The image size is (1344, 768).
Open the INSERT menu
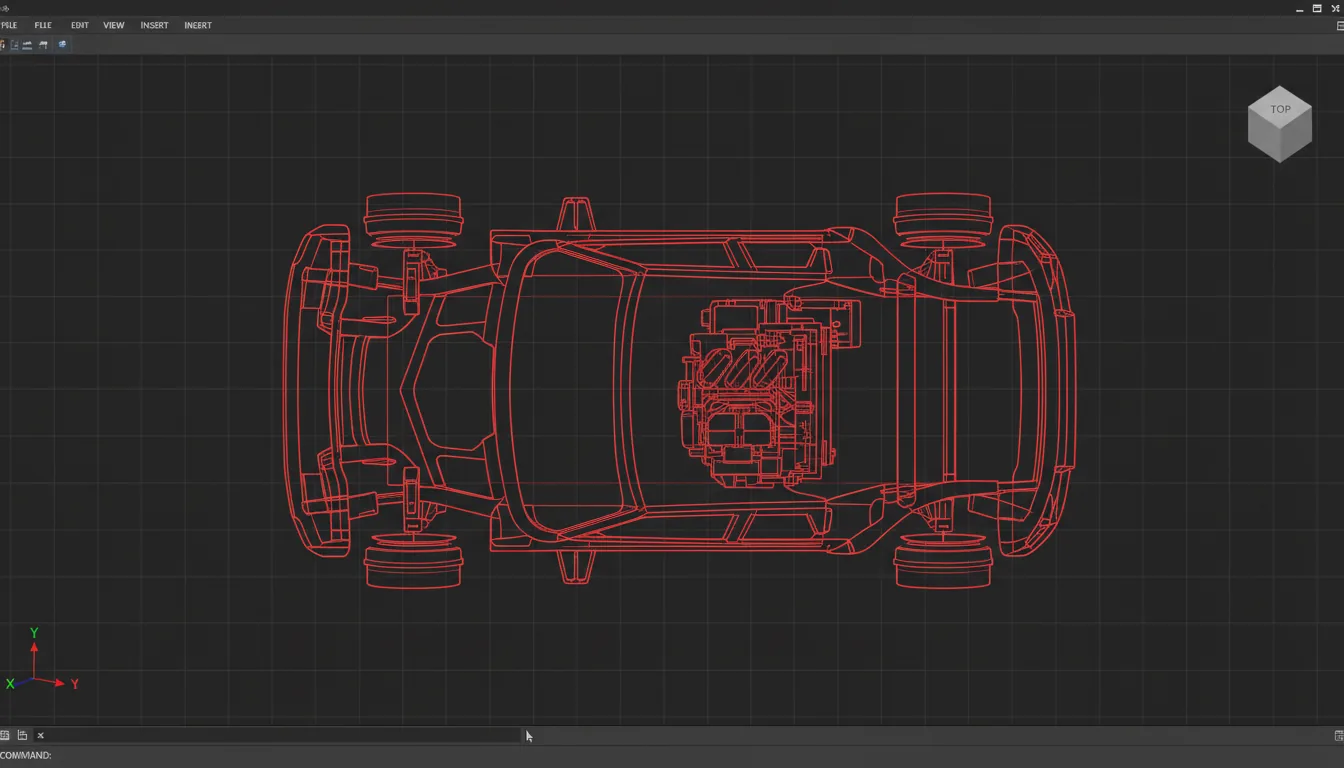click(154, 25)
